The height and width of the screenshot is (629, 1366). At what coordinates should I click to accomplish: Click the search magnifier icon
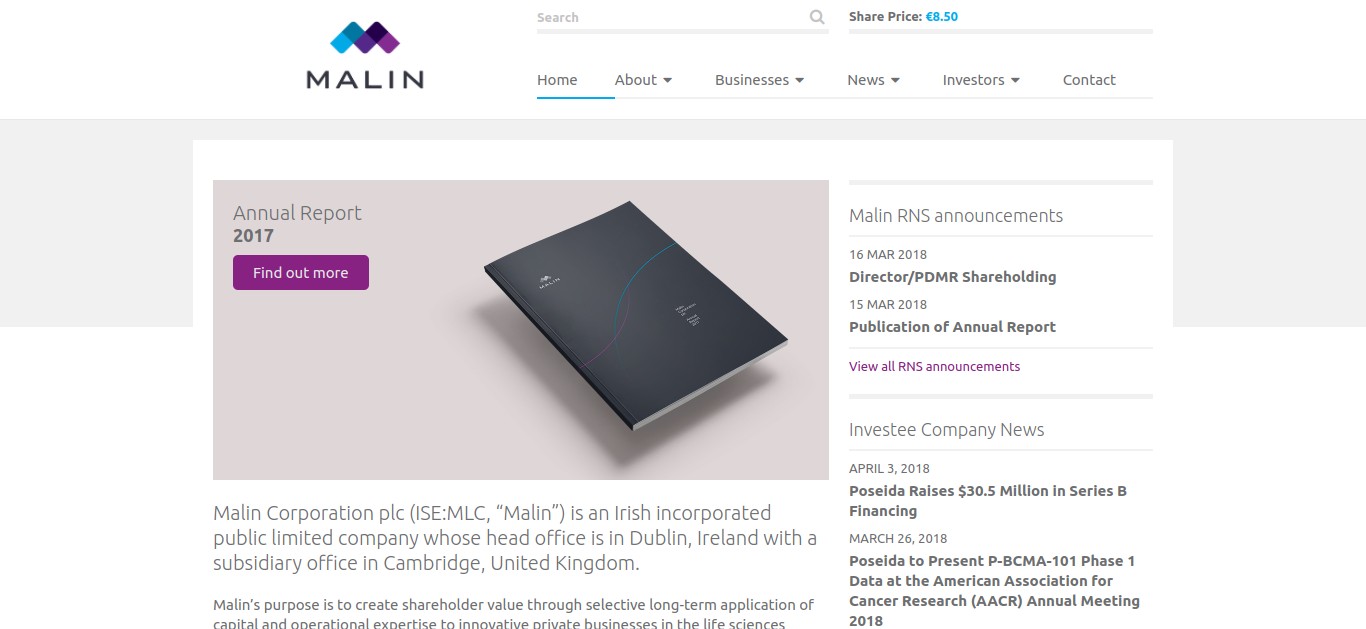click(x=817, y=17)
